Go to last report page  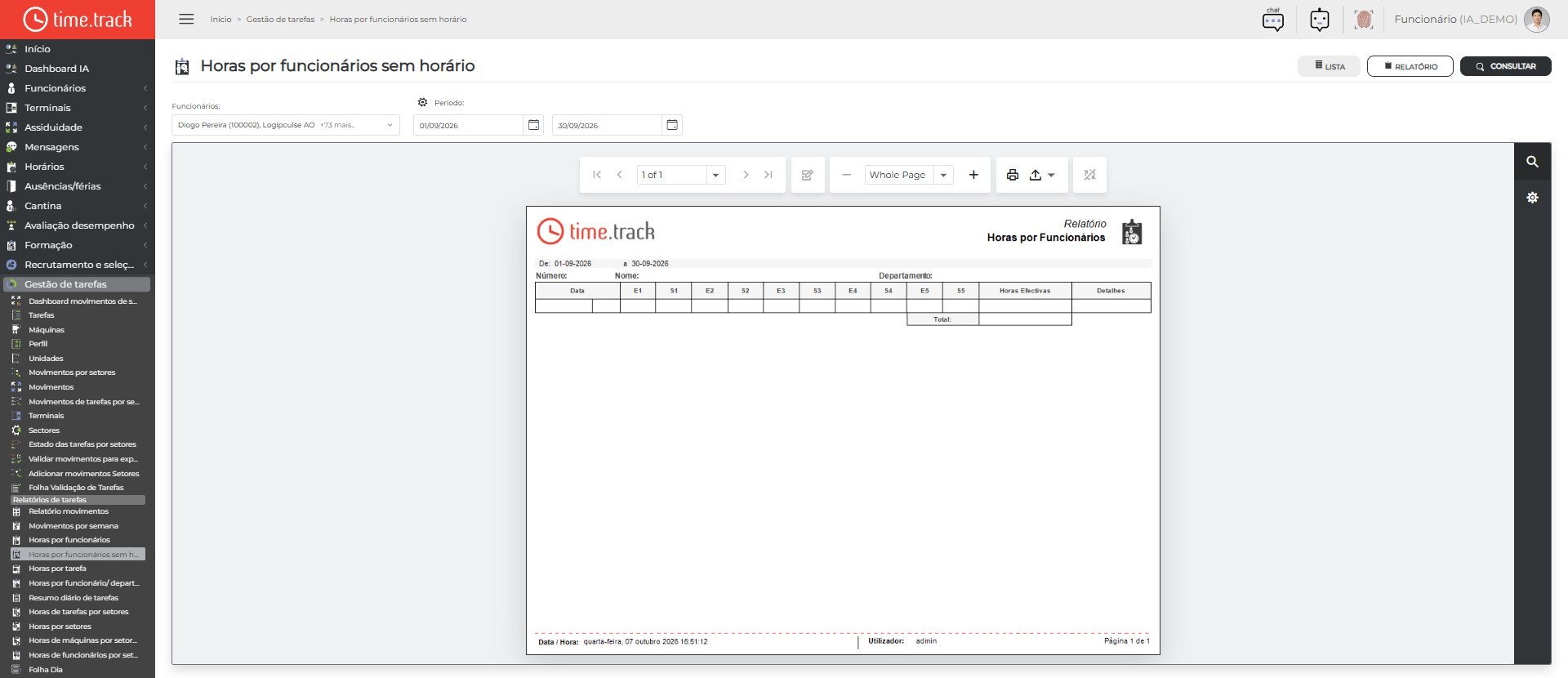(768, 175)
